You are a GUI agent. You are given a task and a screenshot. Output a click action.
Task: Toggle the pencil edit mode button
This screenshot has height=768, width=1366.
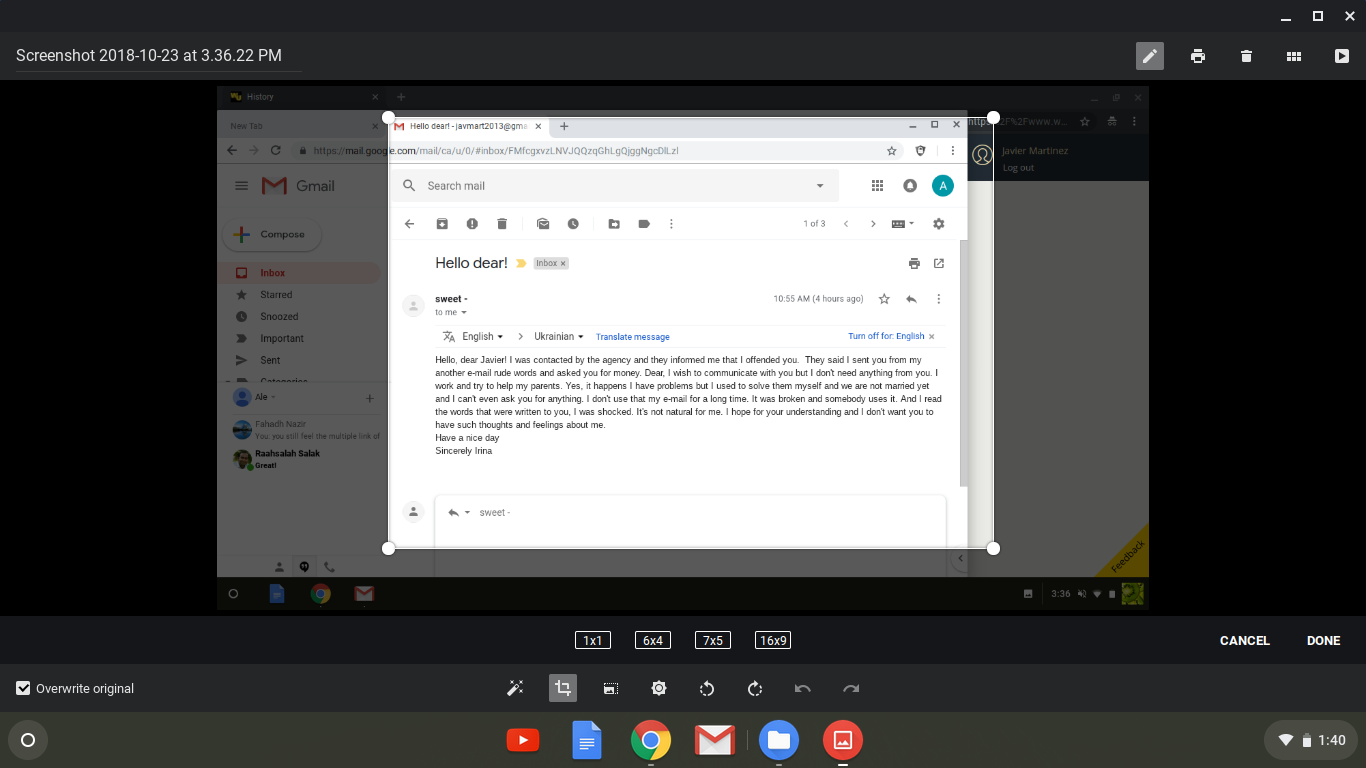[1150, 56]
